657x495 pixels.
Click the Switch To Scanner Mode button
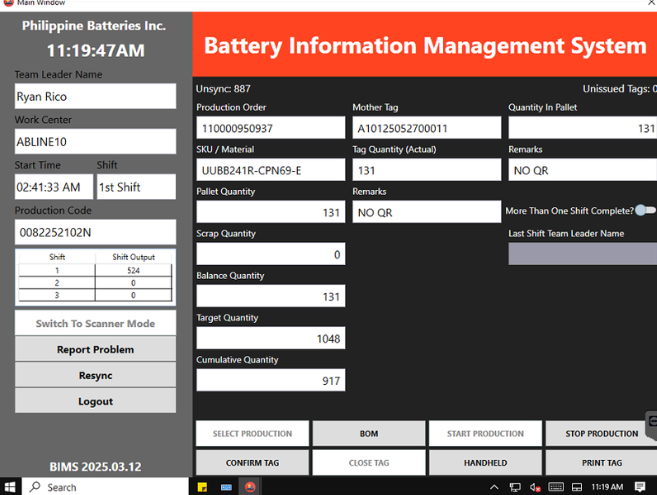tap(96, 323)
